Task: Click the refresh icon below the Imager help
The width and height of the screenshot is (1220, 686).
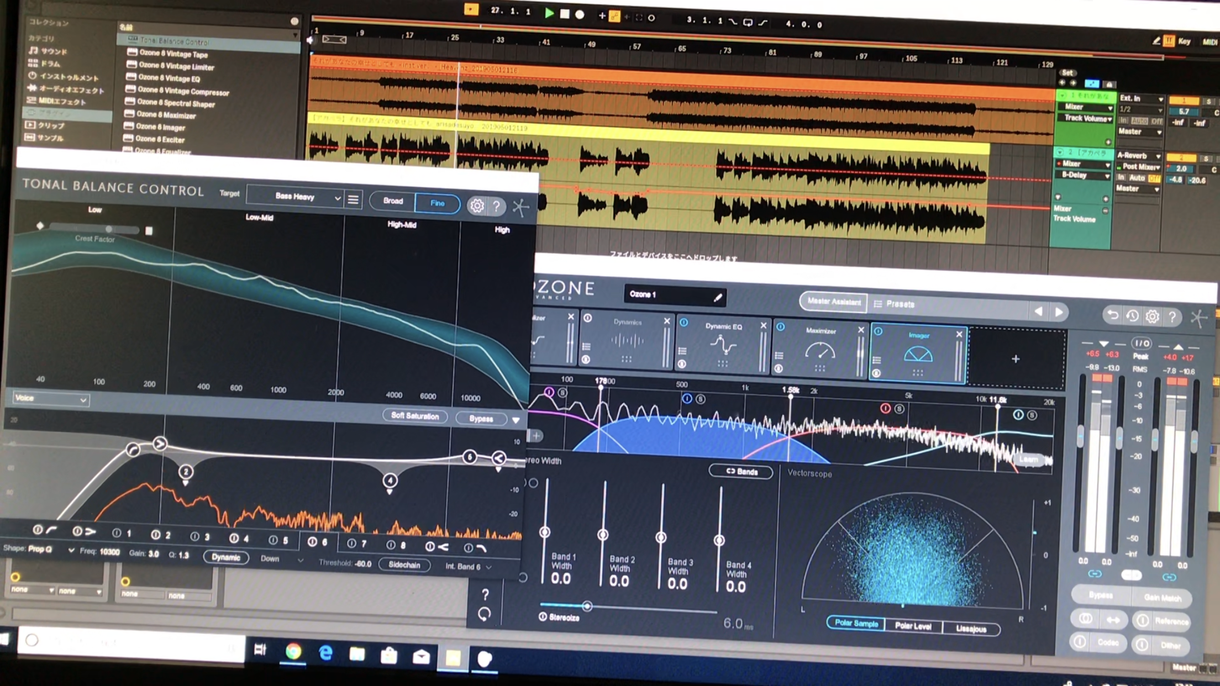Action: click(485, 614)
